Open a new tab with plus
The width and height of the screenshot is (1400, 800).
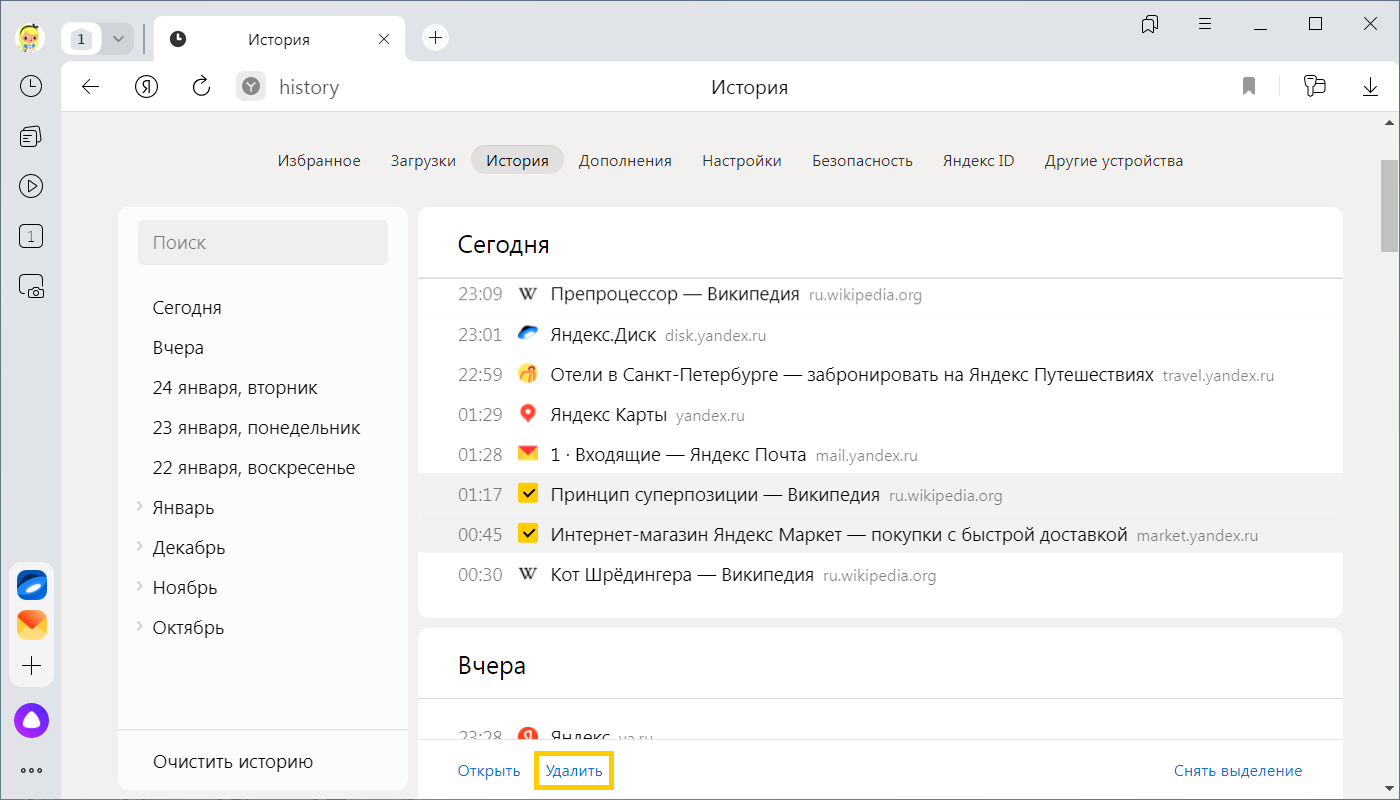point(435,38)
